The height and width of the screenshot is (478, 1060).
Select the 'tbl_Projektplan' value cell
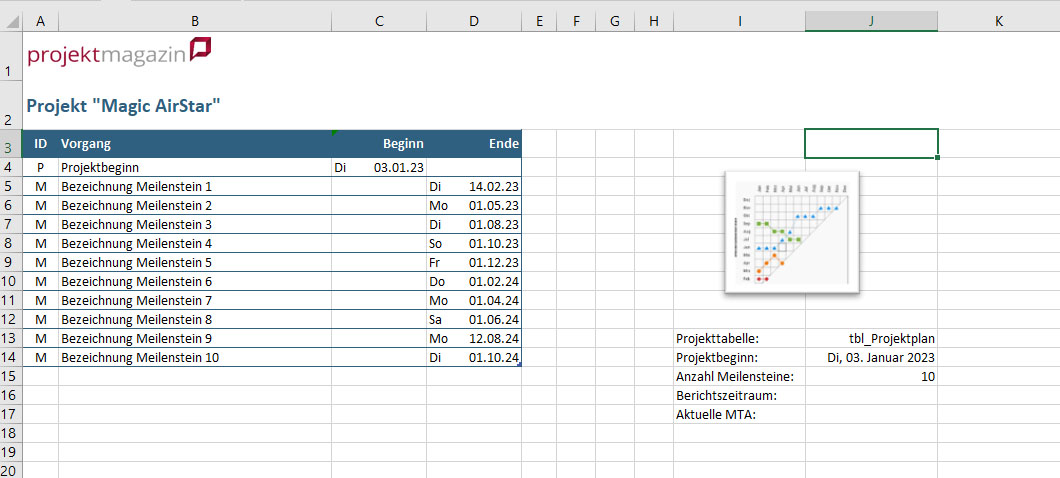click(x=871, y=338)
